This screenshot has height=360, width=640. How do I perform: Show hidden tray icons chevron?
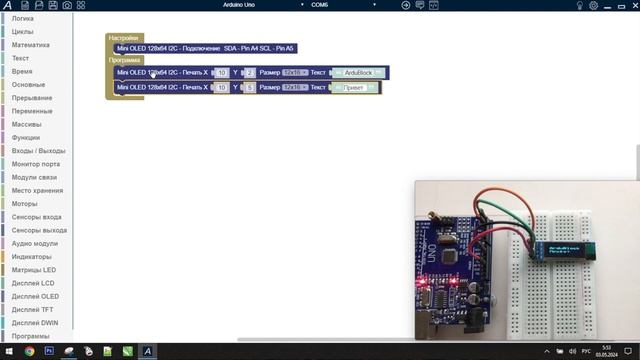(547, 351)
